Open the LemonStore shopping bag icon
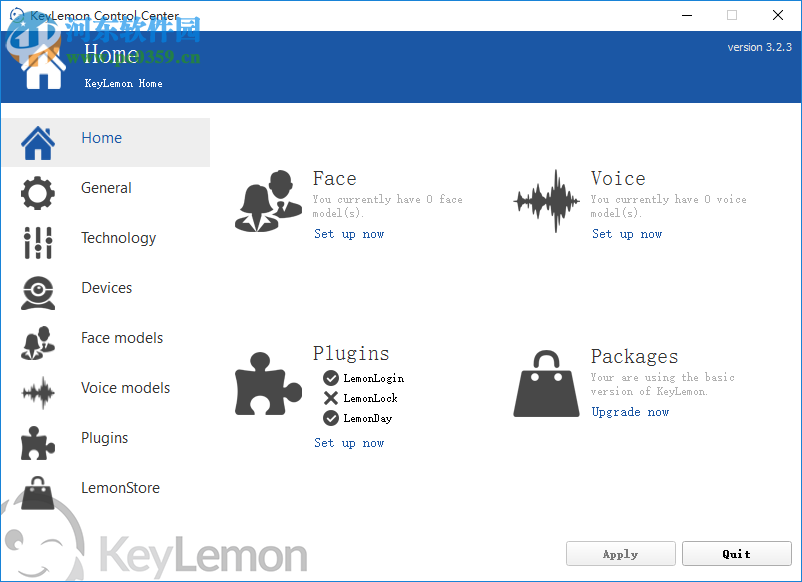The height and width of the screenshot is (582, 802). click(37, 492)
